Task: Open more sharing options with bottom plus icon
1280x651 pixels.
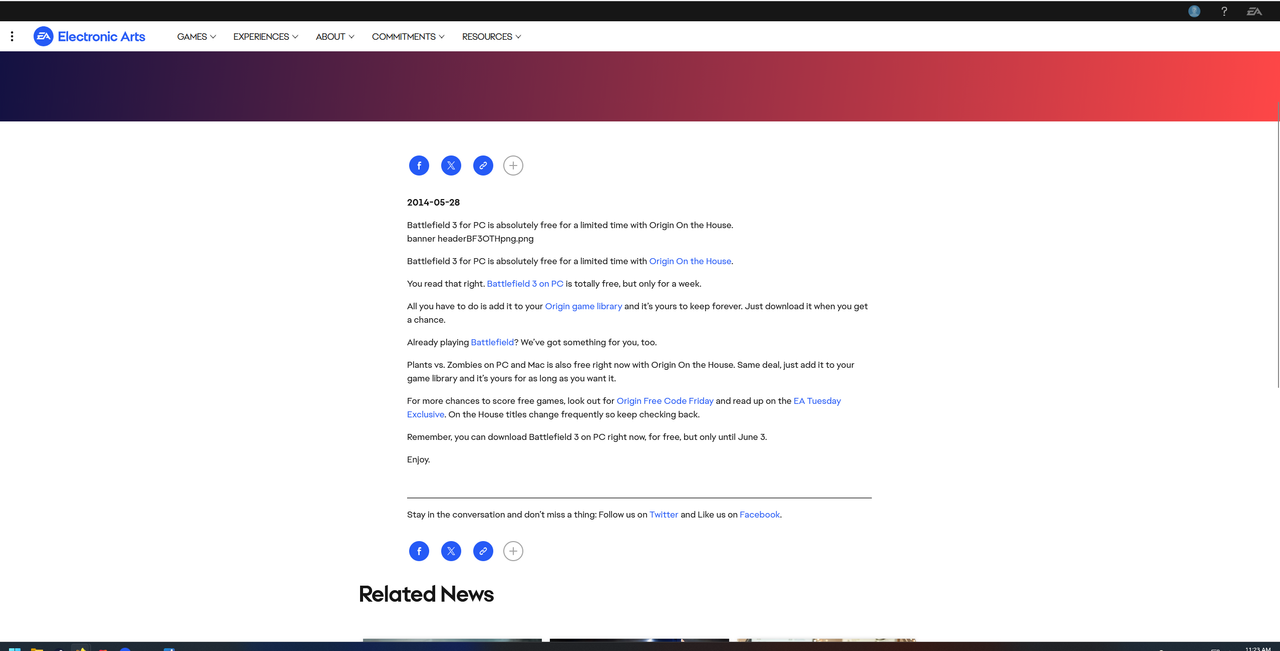Action: point(513,551)
